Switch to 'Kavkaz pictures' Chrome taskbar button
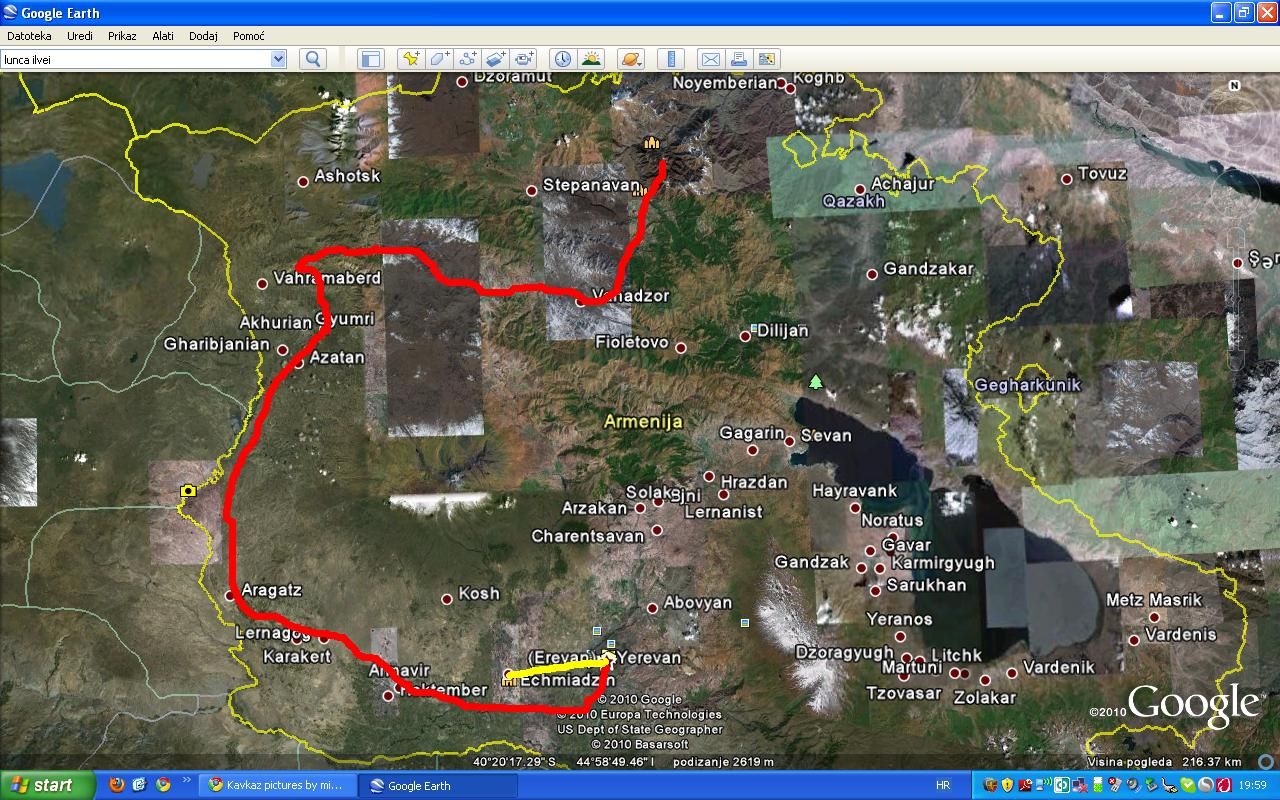The height and width of the screenshot is (800, 1280). tap(276, 785)
